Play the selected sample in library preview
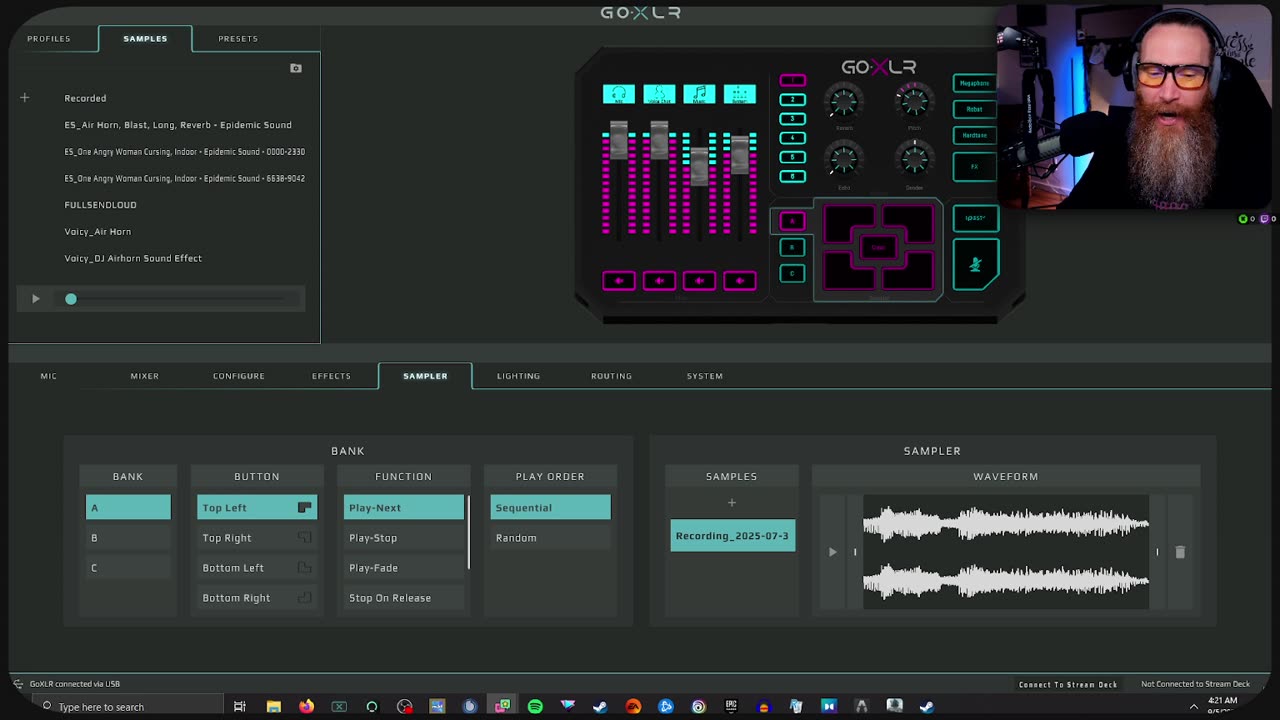1280x720 pixels. (x=35, y=299)
